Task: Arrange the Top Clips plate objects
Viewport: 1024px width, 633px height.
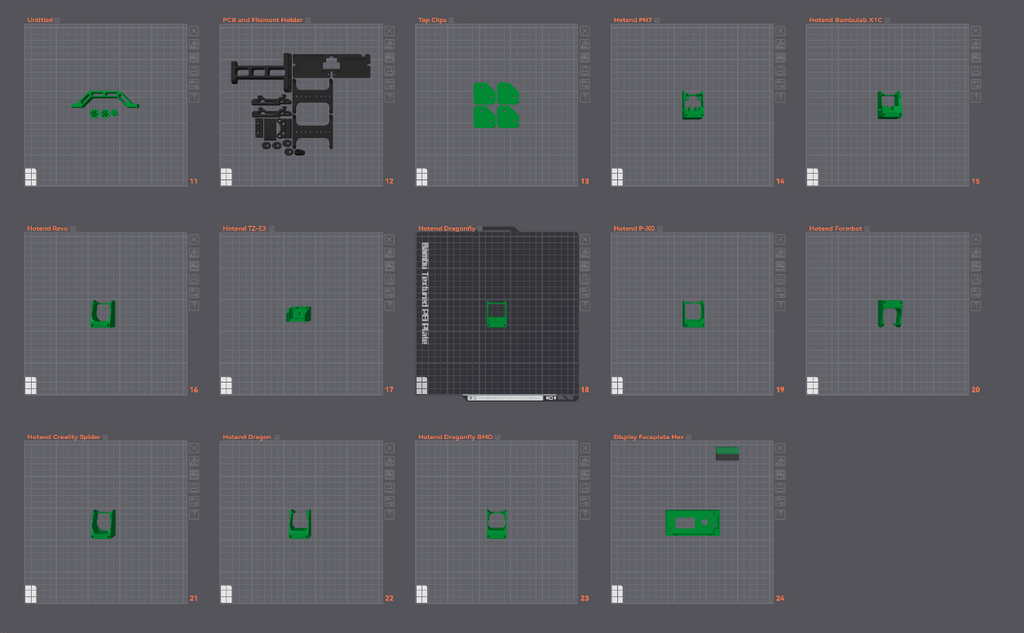Action: tap(585, 57)
